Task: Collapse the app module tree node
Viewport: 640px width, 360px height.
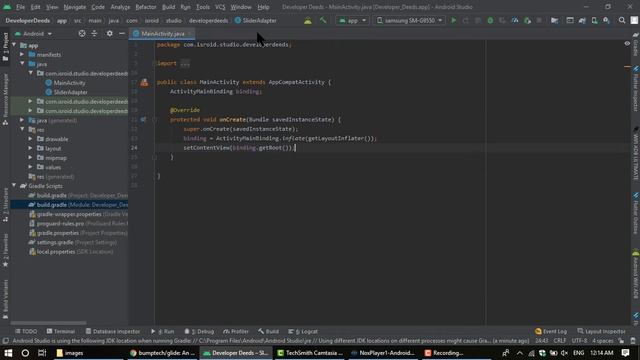Action: [14, 45]
